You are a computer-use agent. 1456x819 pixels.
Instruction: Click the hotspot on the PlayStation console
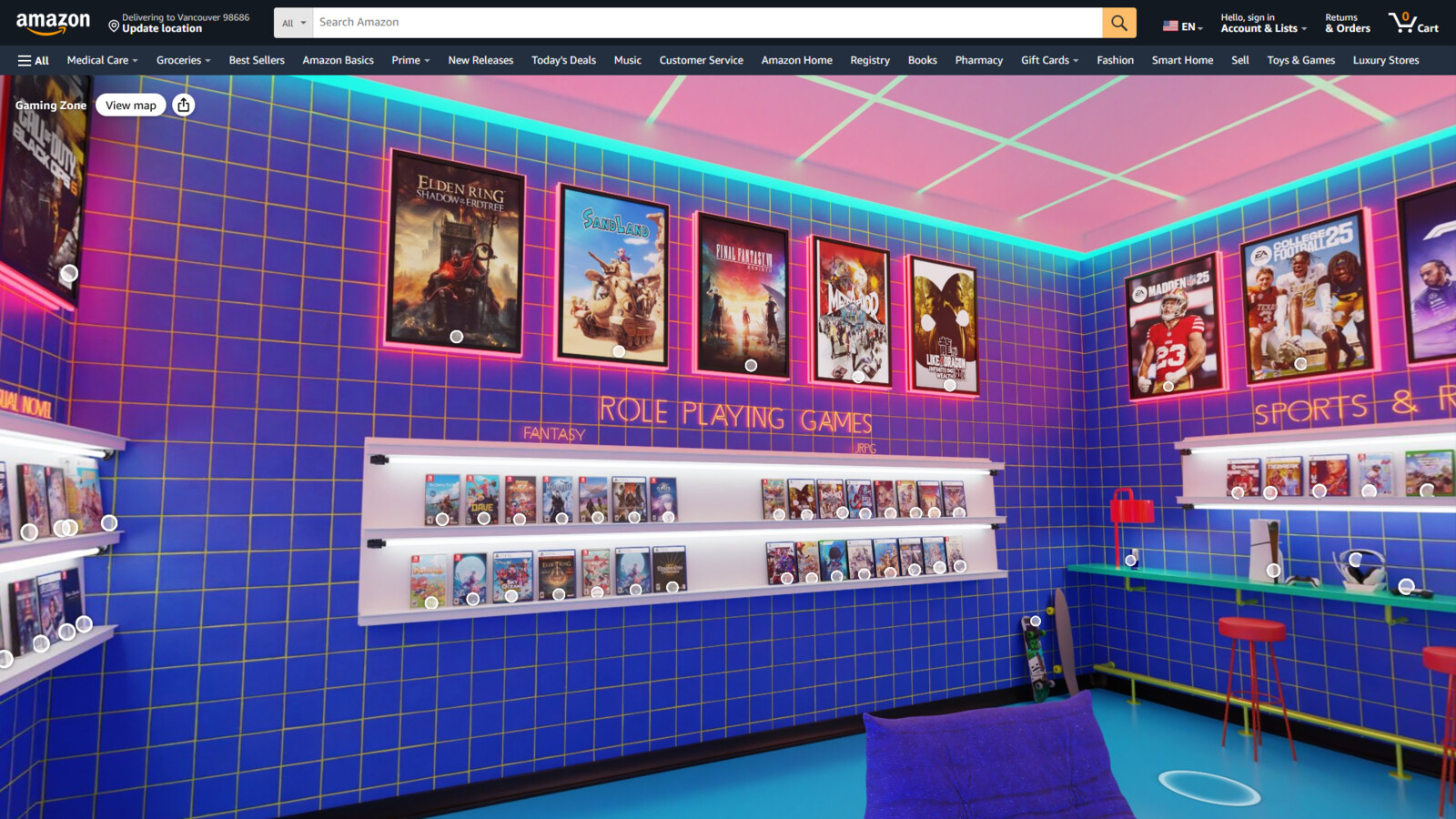tap(1274, 571)
